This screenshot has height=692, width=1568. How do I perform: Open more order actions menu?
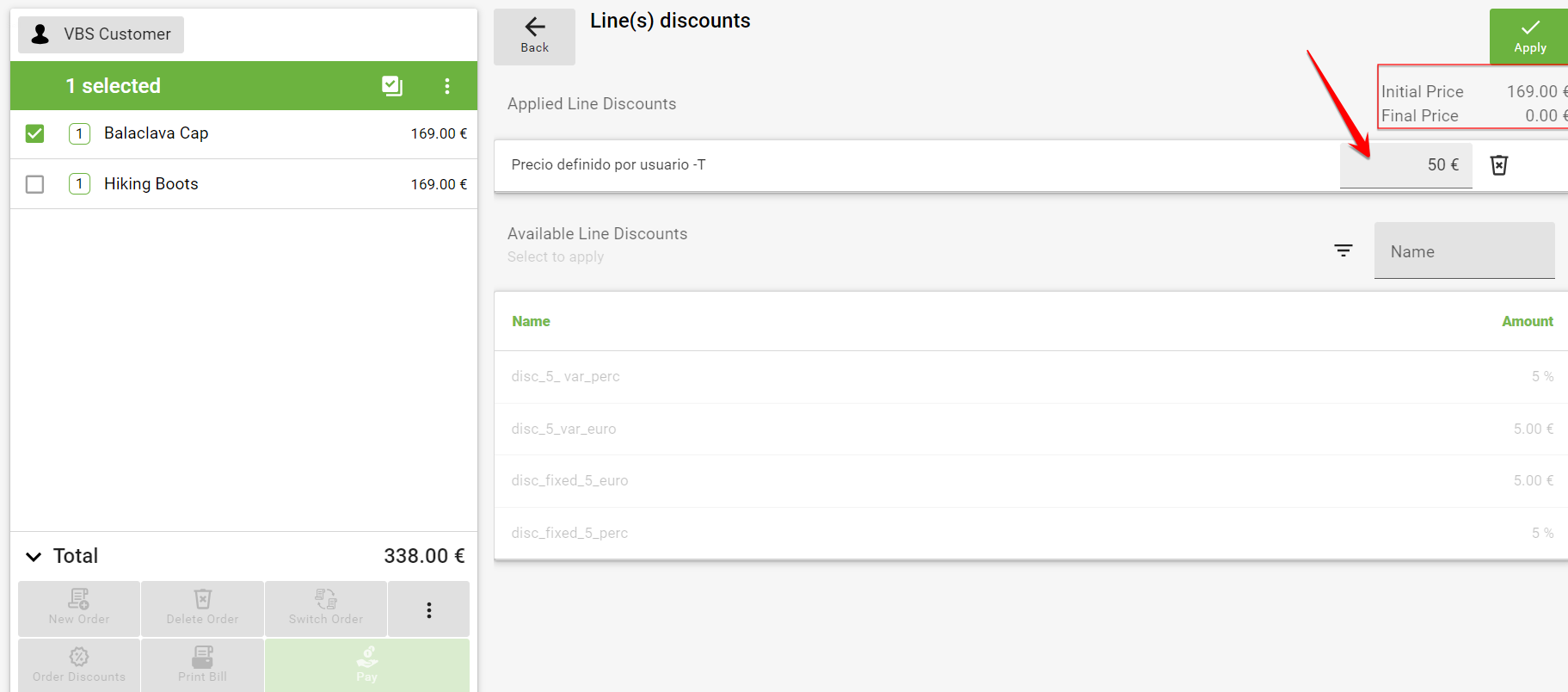click(428, 610)
